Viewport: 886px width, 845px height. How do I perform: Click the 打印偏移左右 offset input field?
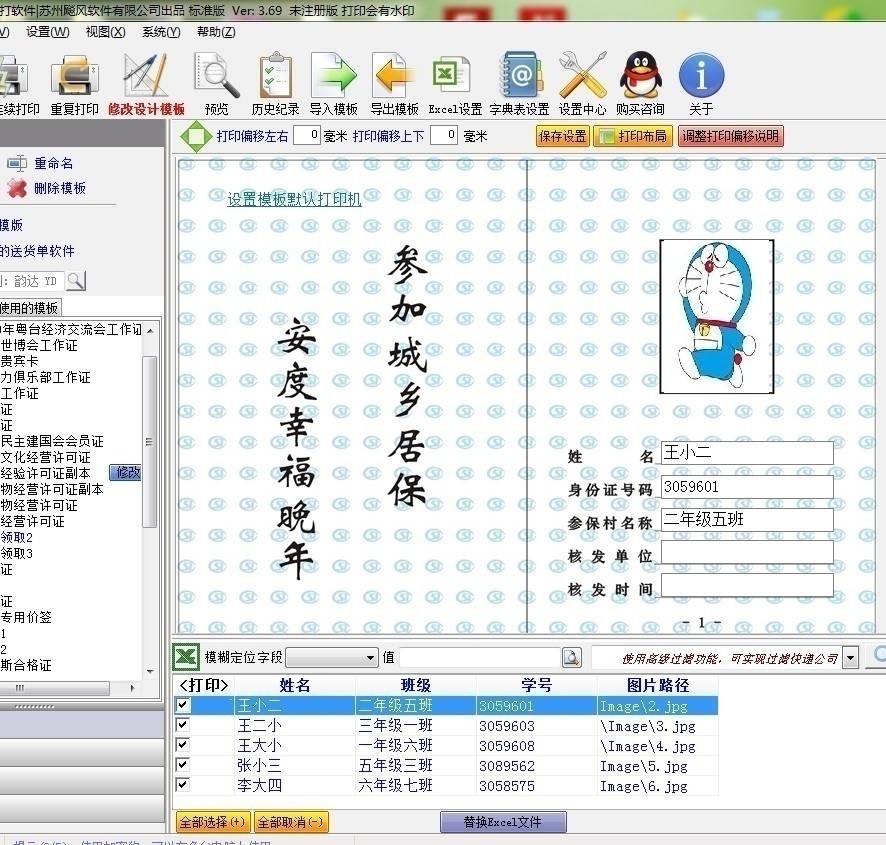(306, 134)
